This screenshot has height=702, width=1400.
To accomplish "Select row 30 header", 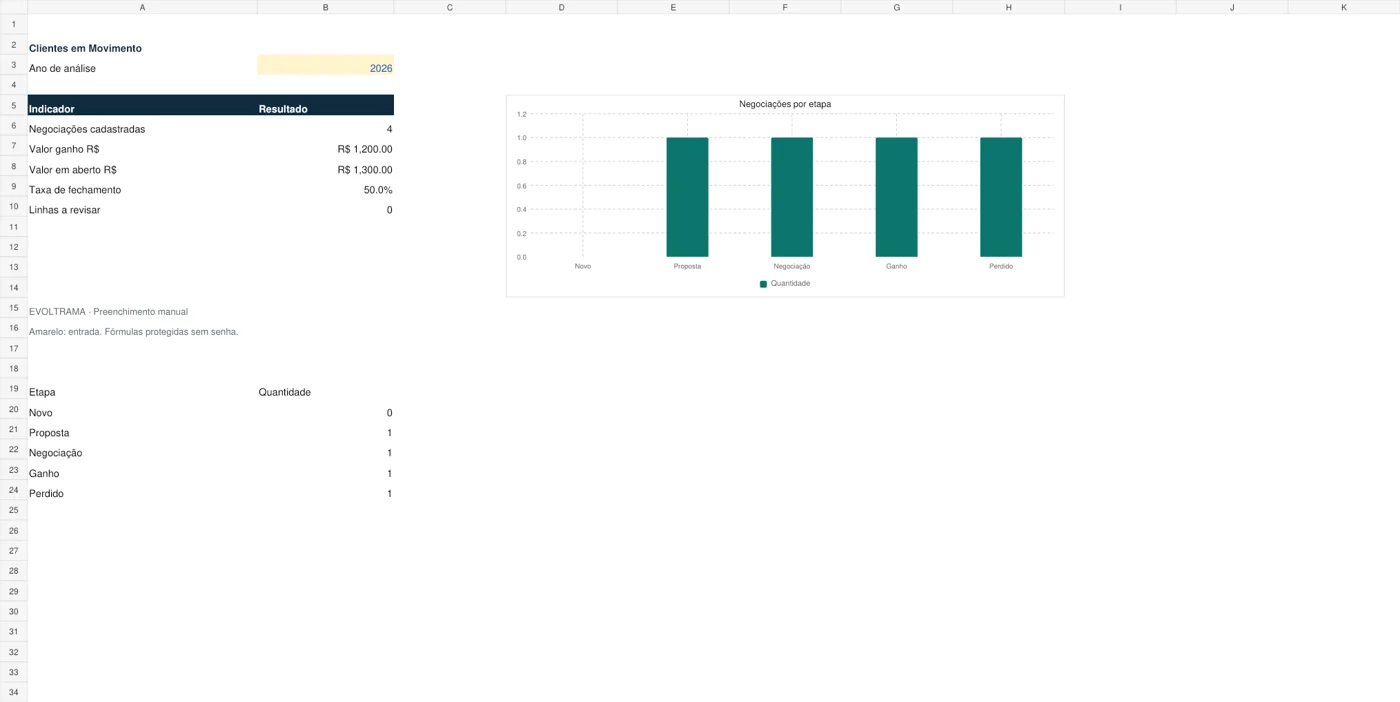I will (14, 611).
